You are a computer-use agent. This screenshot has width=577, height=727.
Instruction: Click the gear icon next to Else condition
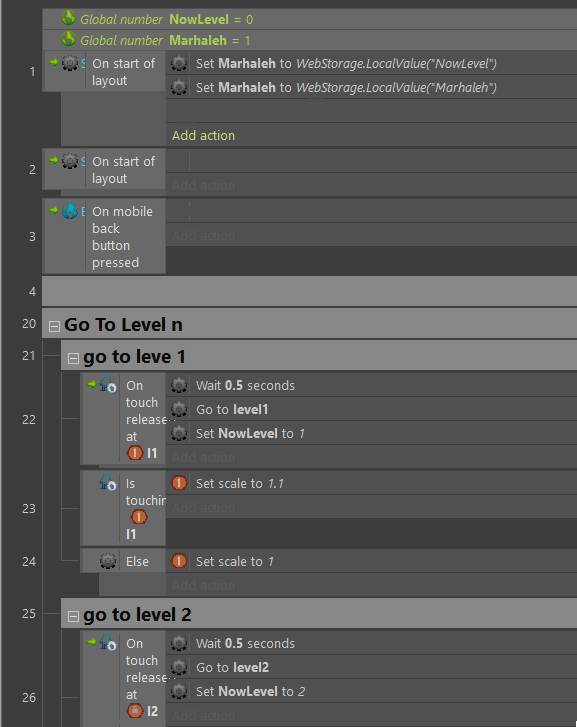pos(108,561)
